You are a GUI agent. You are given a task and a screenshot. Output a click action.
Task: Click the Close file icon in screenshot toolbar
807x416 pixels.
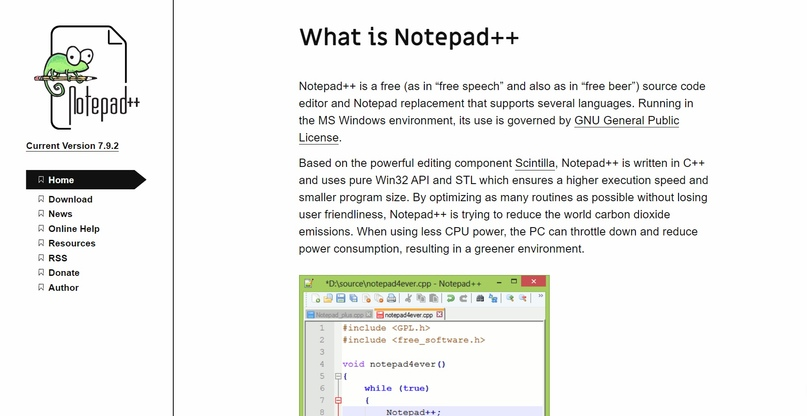coord(366,298)
